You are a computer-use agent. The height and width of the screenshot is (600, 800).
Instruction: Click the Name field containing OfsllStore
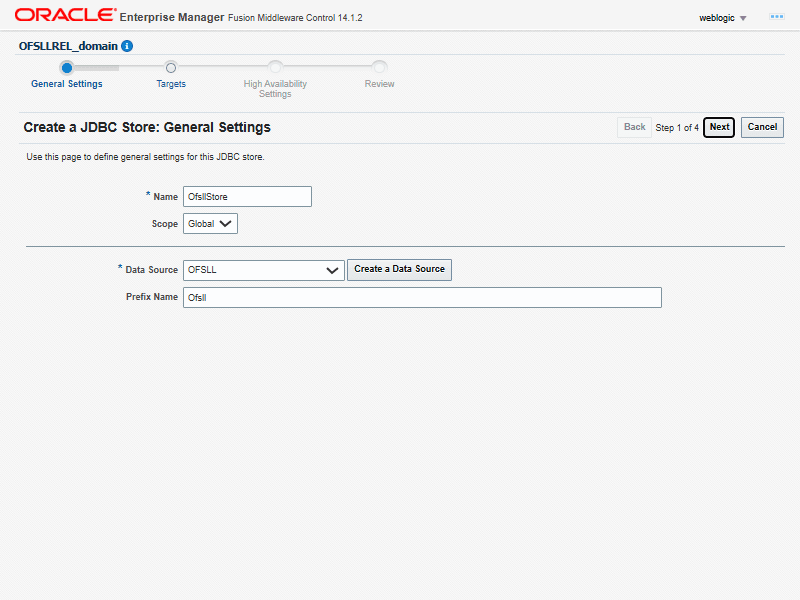click(247, 196)
